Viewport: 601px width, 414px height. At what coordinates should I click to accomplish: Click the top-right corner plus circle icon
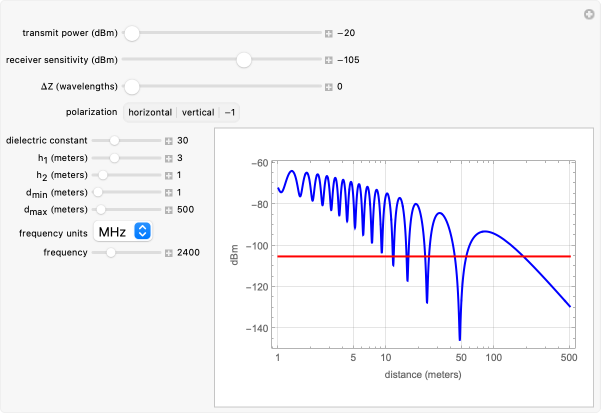[x=589, y=14]
